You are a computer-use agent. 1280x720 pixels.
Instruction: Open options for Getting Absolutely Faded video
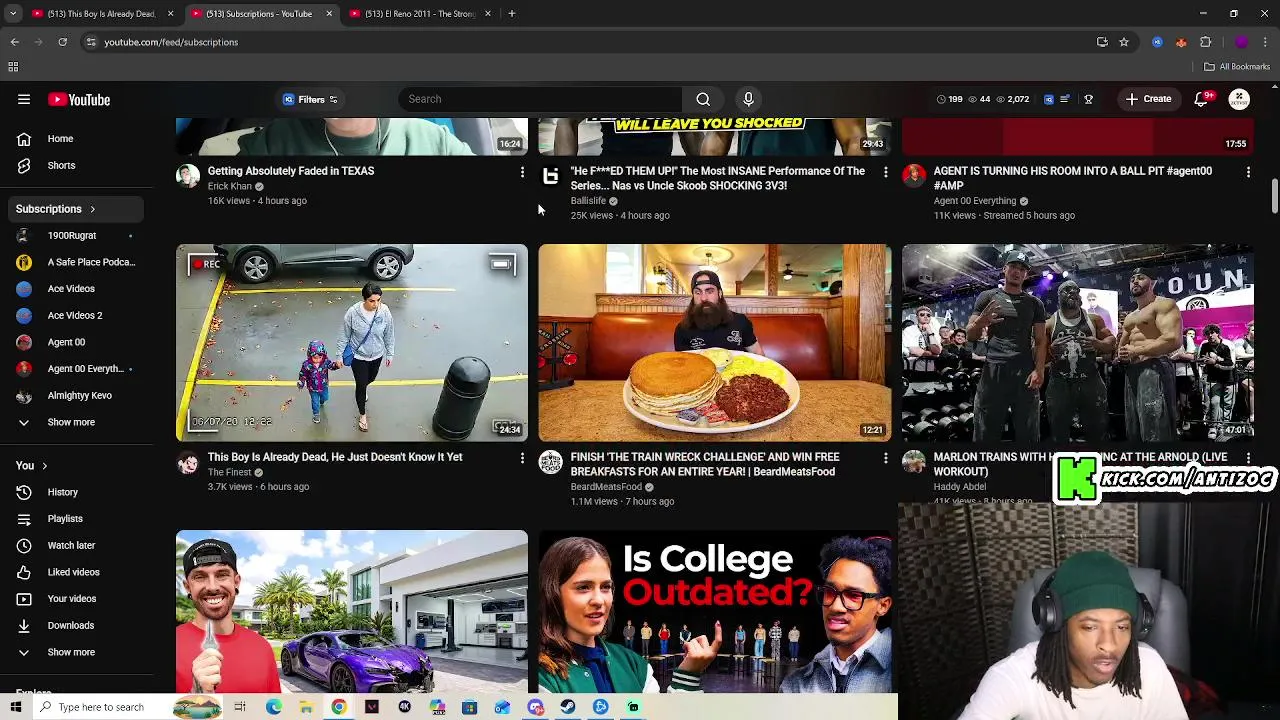pos(522,172)
